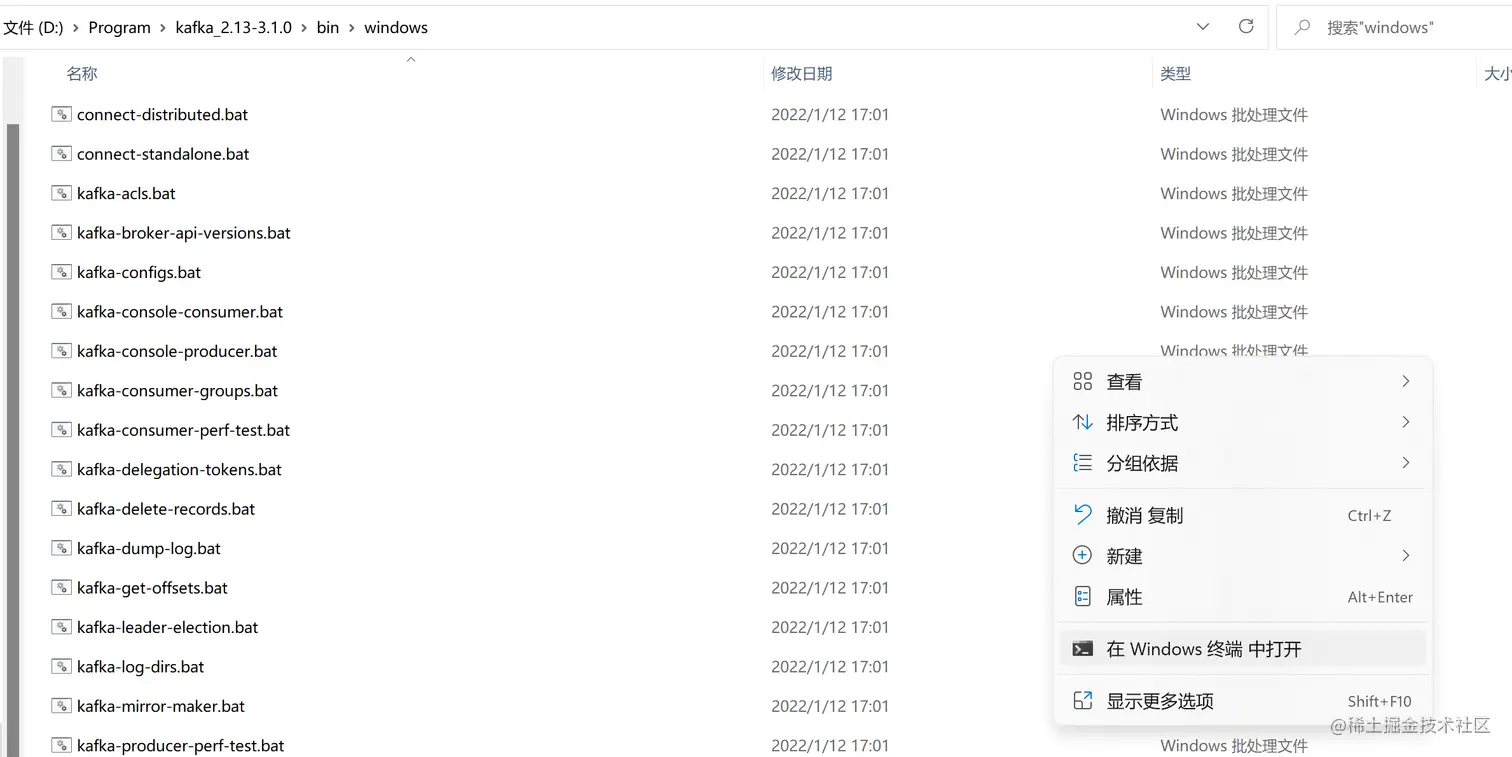The width and height of the screenshot is (1512, 757).
Task: Expand the 分组依据 submenu arrow
Action: 1406,462
